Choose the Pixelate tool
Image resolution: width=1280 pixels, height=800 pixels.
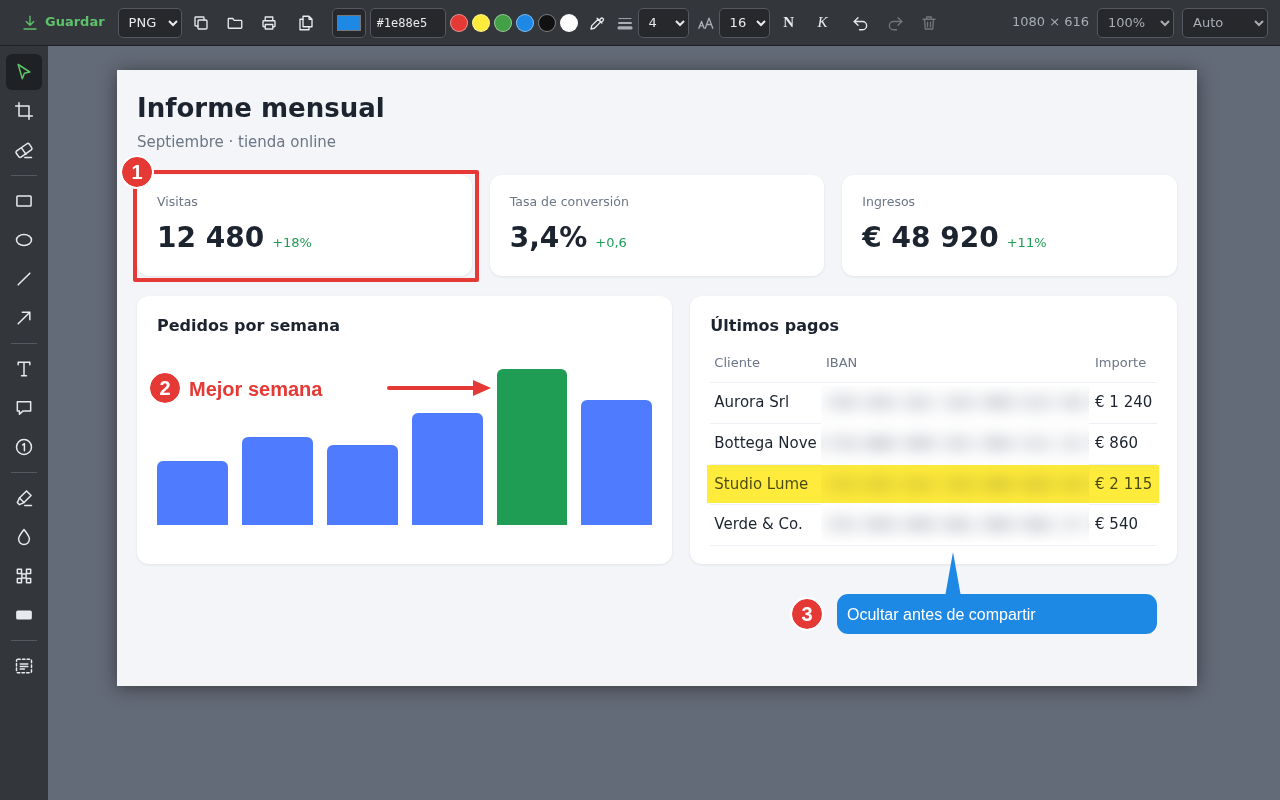24,576
